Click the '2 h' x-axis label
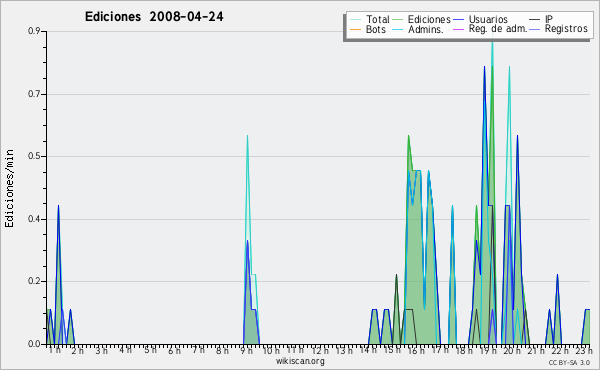The width and height of the screenshot is (600, 370). point(77,350)
